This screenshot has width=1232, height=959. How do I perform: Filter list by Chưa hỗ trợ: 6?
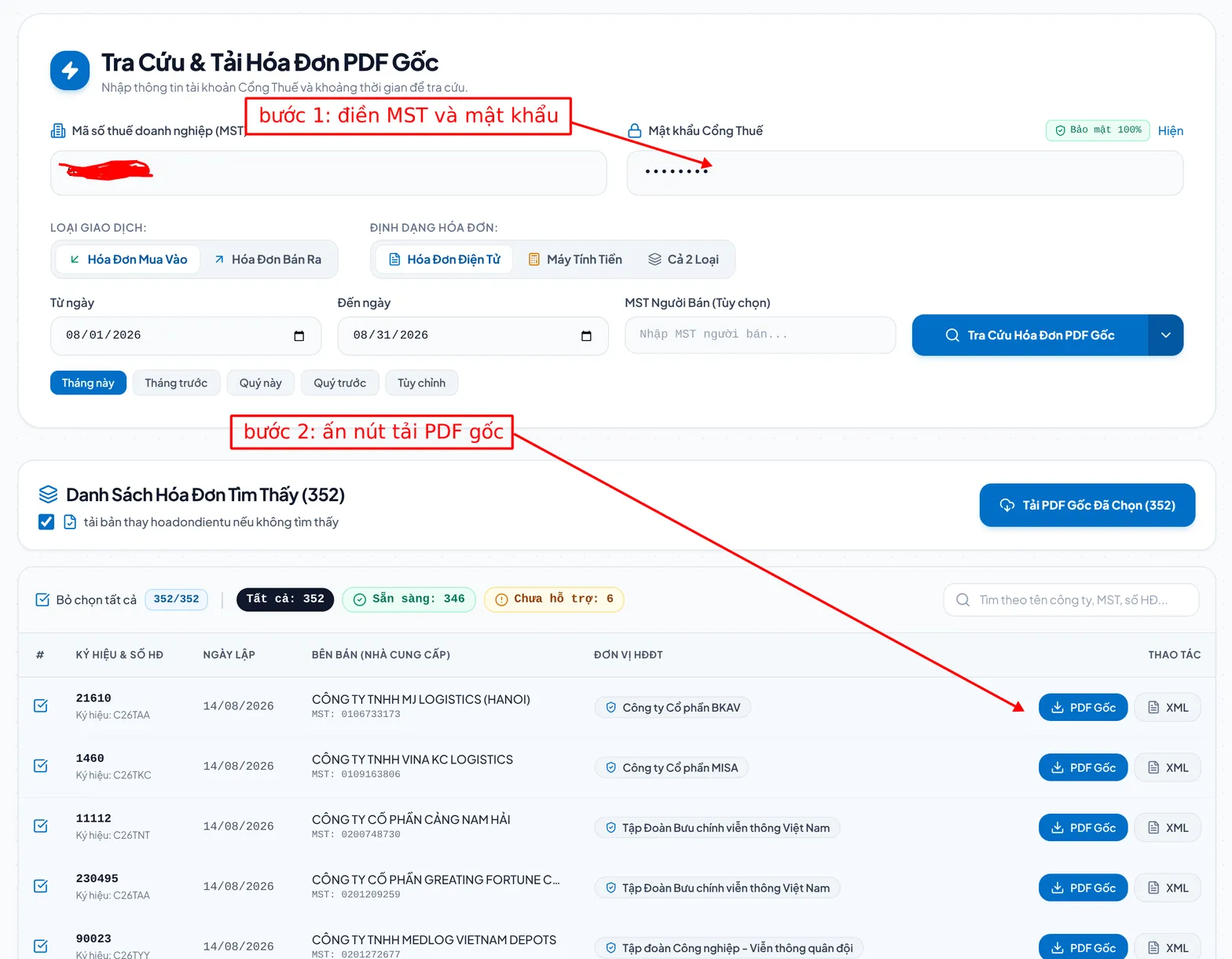(x=554, y=599)
